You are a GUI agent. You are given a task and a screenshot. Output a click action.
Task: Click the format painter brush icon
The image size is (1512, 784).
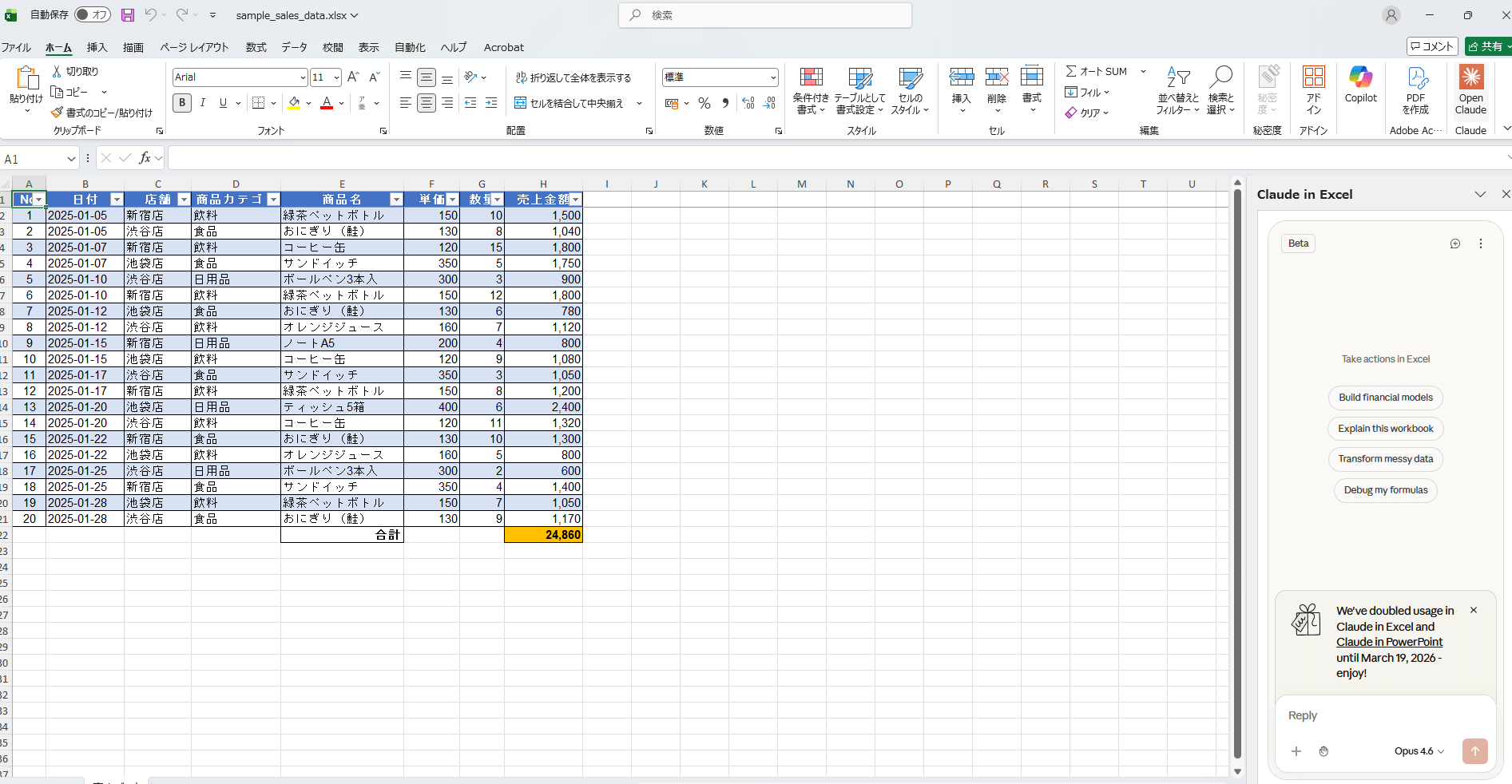[x=57, y=113]
